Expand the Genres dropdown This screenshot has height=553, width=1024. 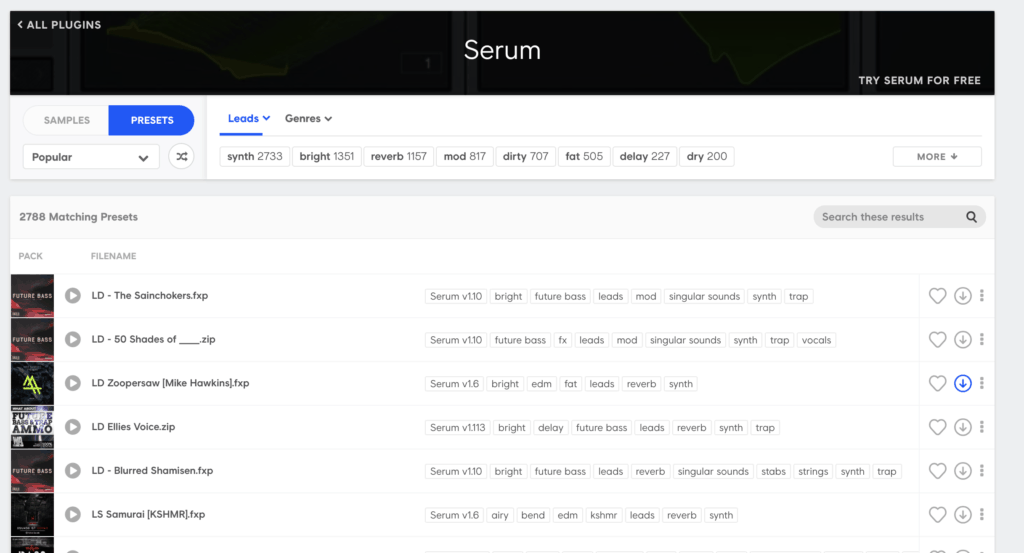(x=308, y=118)
